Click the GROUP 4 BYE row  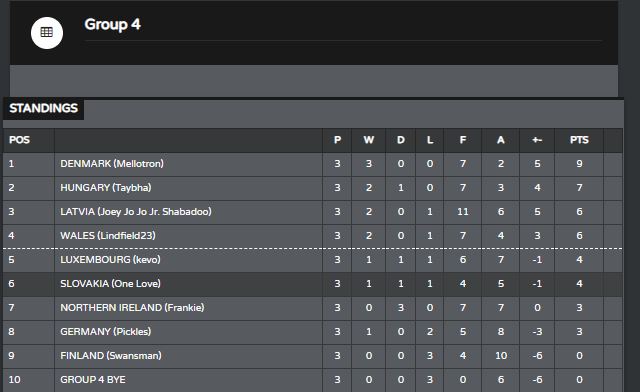[313, 380]
